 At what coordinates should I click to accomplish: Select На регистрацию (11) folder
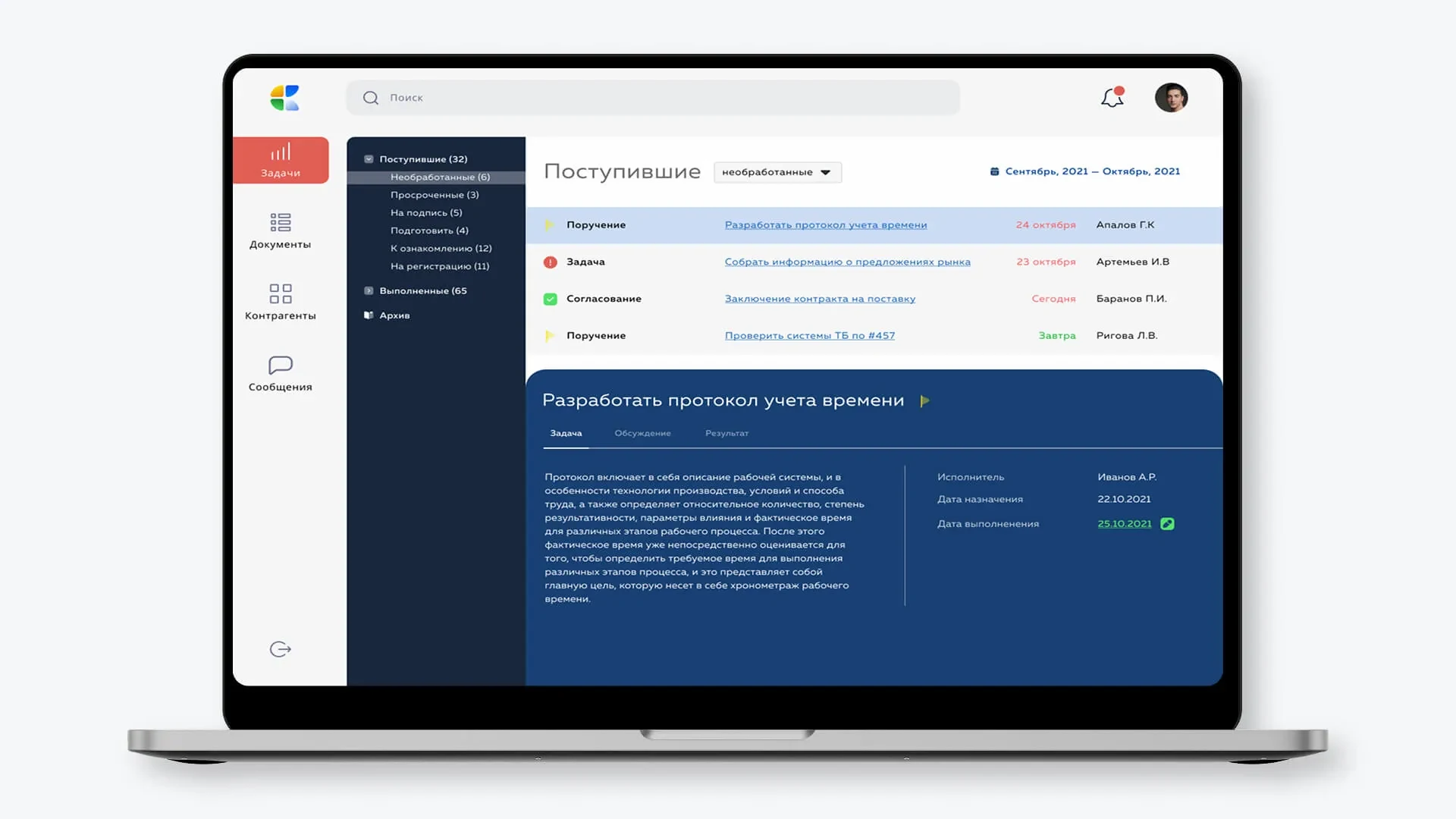[440, 266]
